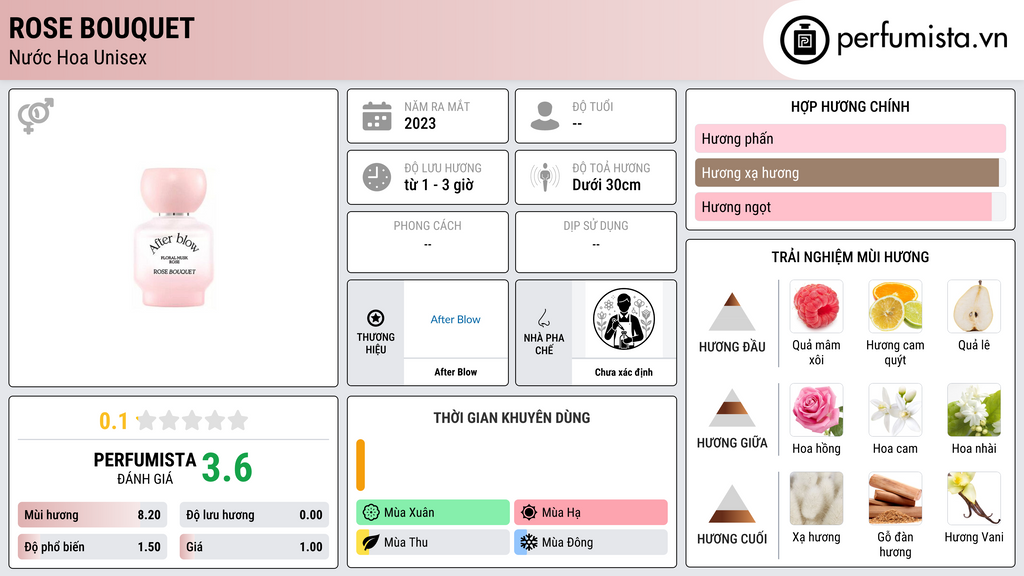Click the Mùa Đông season bar

[x=591, y=543]
